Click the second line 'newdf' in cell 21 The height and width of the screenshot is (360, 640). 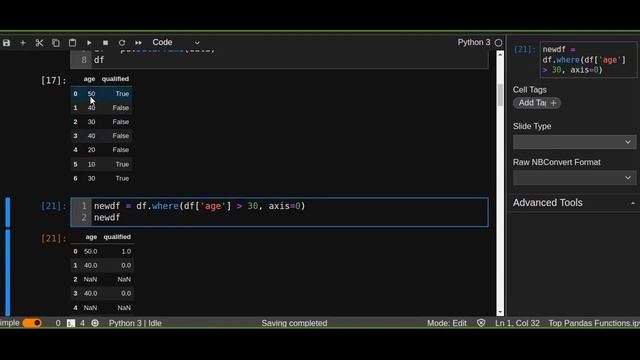(107, 218)
